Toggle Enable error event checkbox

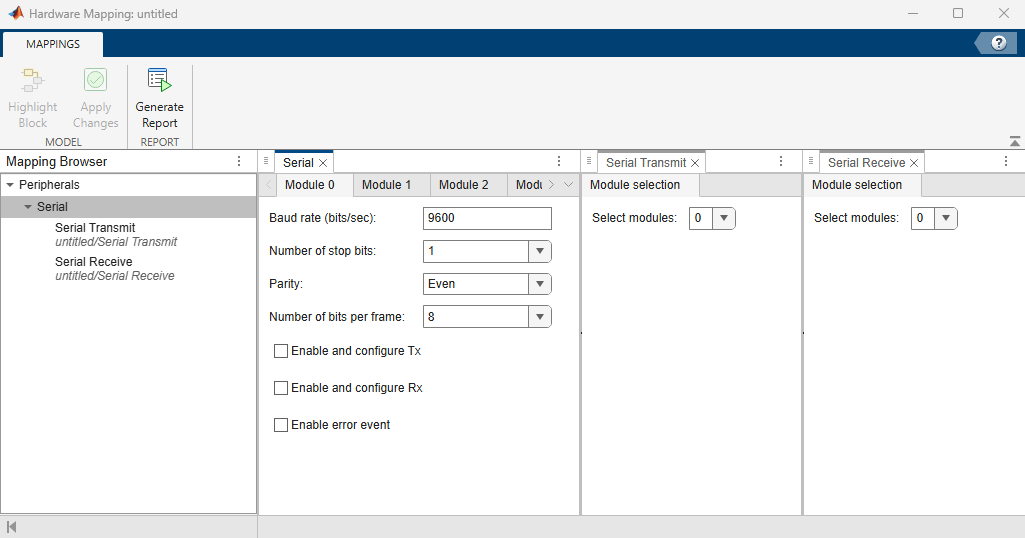click(x=280, y=425)
